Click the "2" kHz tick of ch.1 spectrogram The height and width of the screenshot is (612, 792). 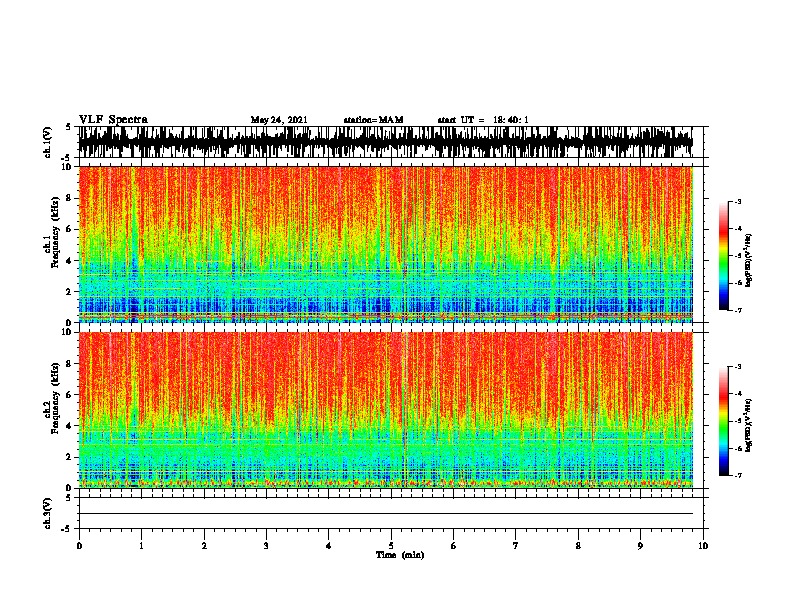click(x=70, y=292)
